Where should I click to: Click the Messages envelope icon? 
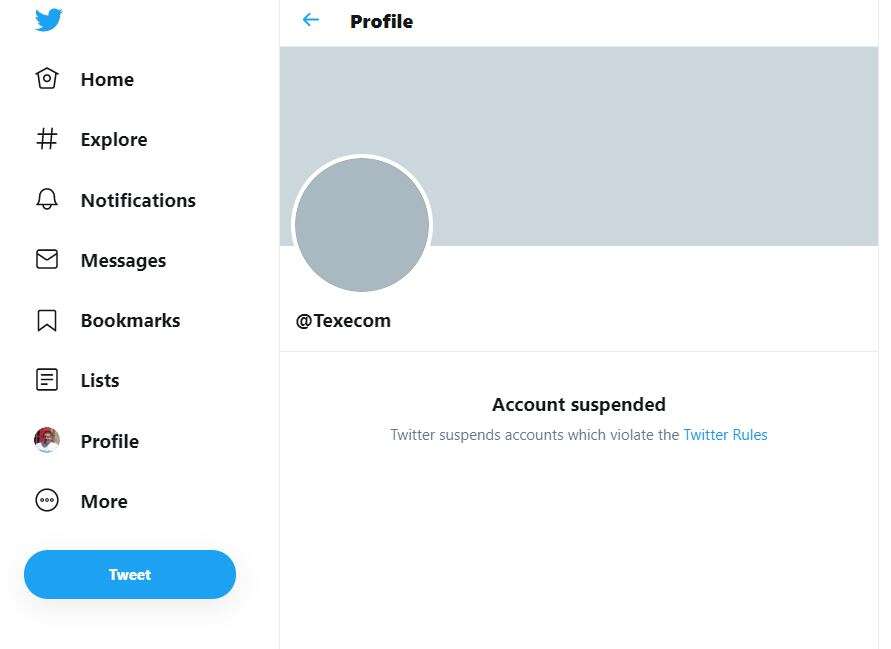click(47, 260)
